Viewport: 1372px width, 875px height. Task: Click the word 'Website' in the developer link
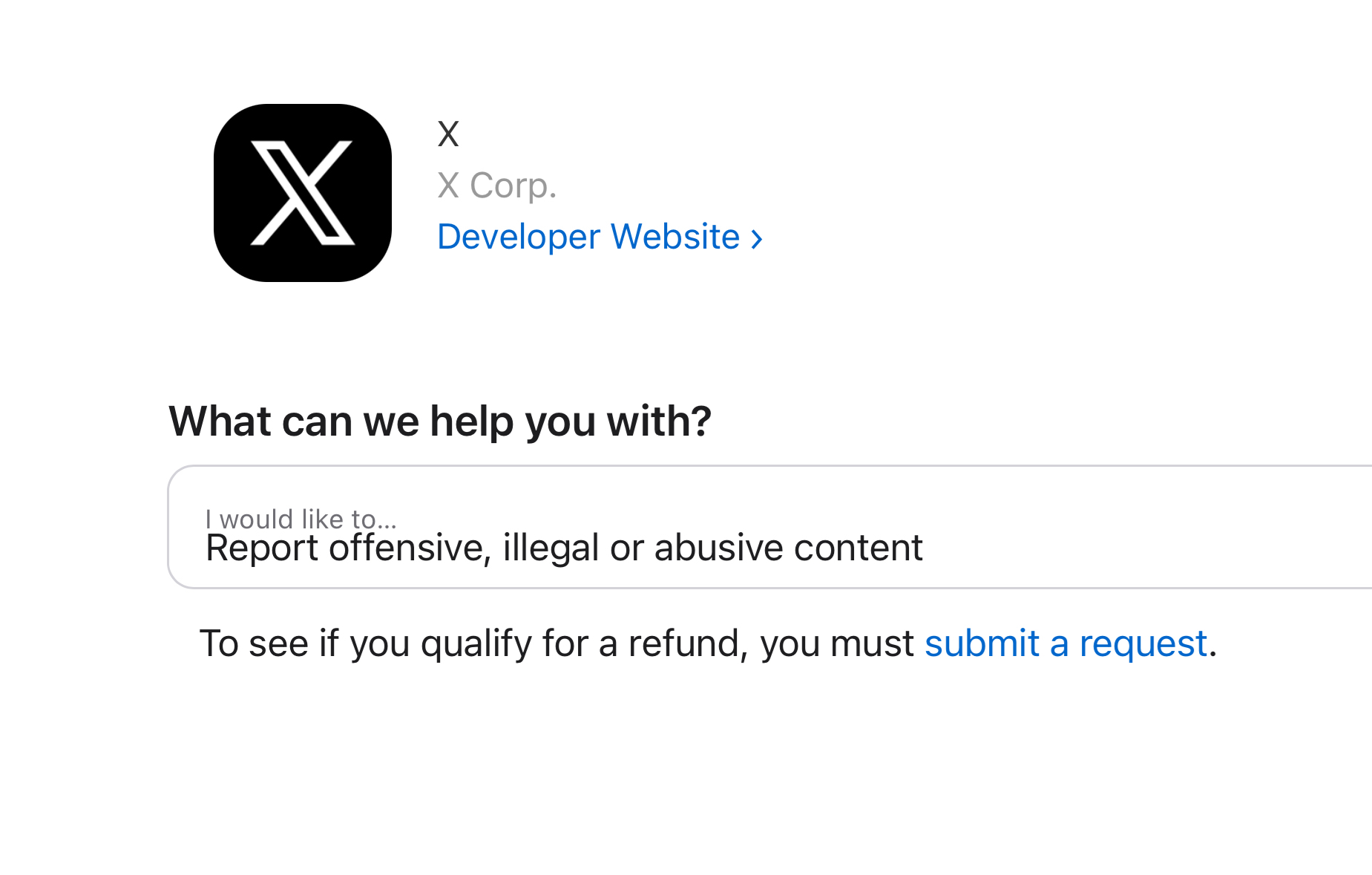pos(674,237)
